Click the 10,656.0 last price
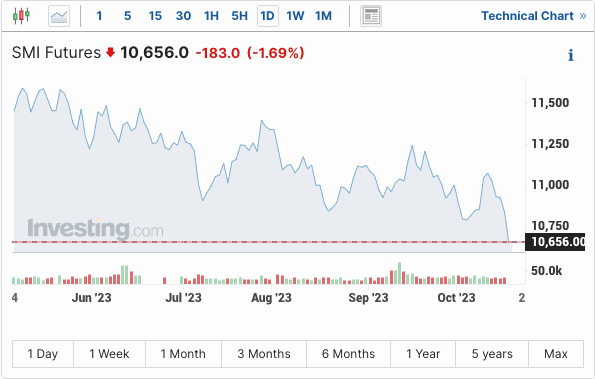Image resolution: width=595 pixels, height=379 pixels. [154, 53]
